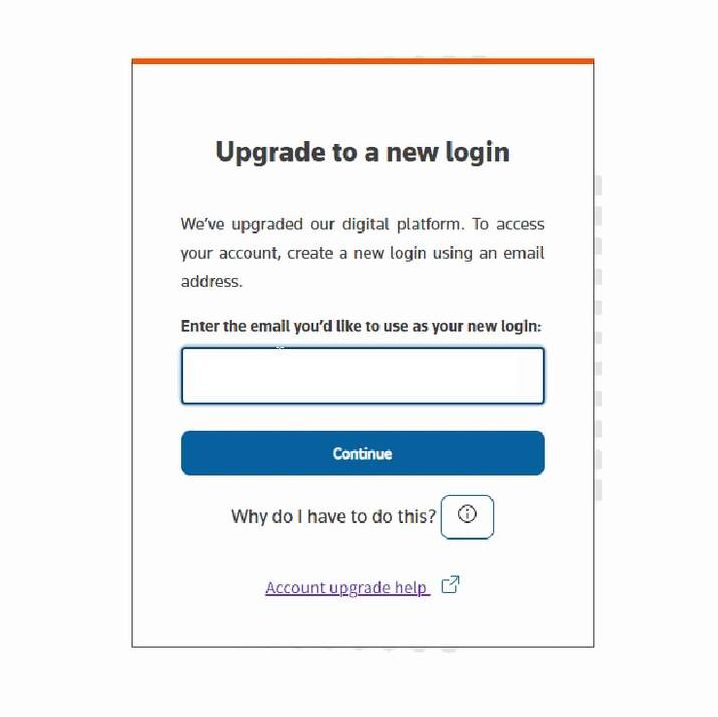Image resolution: width=718 pixels, height=717 pixels.
Task: Click the word 'Account' in the underlined link
Action: (x=295, y=587)
